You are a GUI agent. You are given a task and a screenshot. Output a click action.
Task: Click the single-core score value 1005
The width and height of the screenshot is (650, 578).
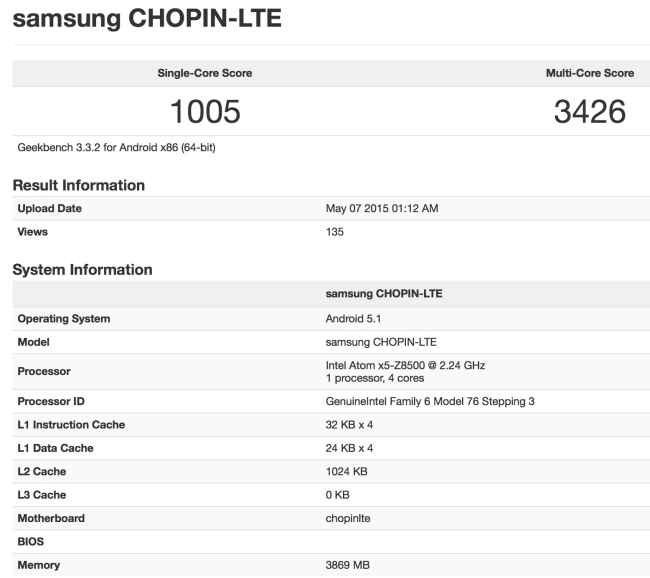point(204,111)
